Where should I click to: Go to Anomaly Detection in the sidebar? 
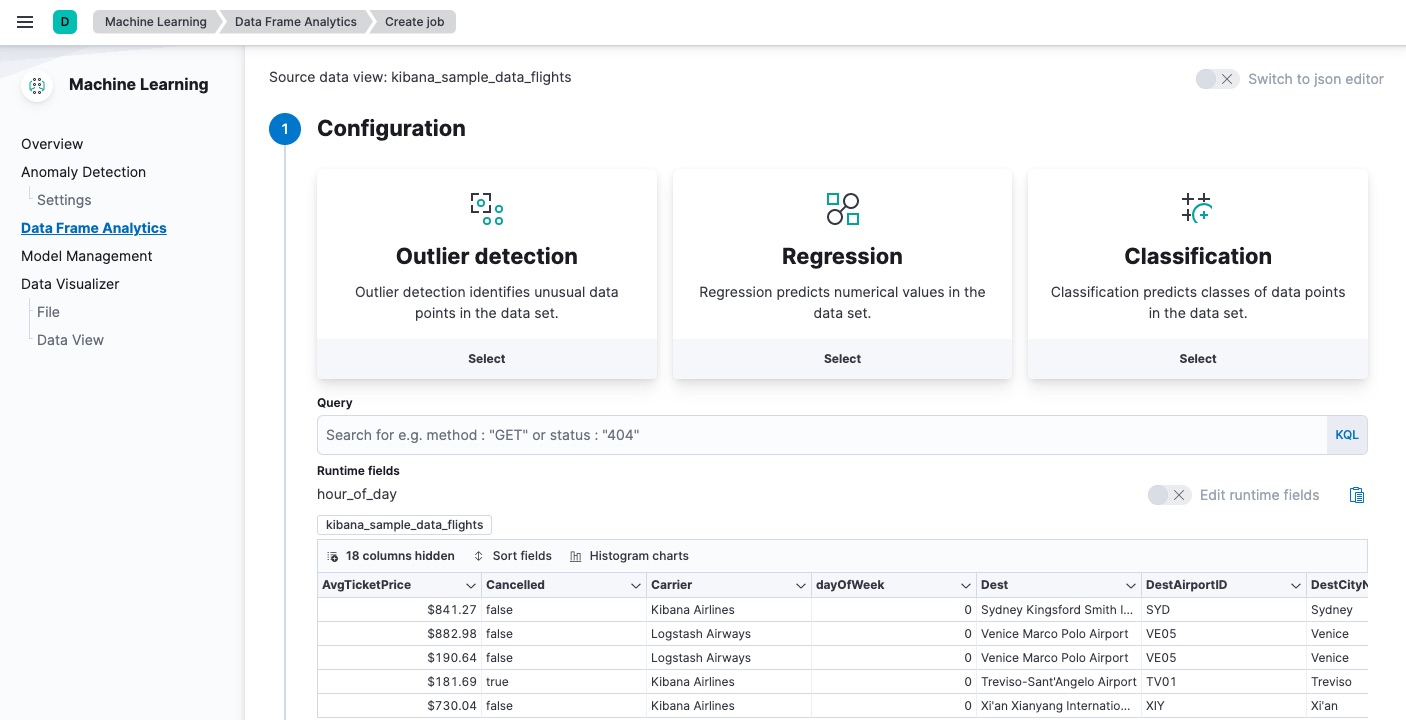[x=83, y=172]
